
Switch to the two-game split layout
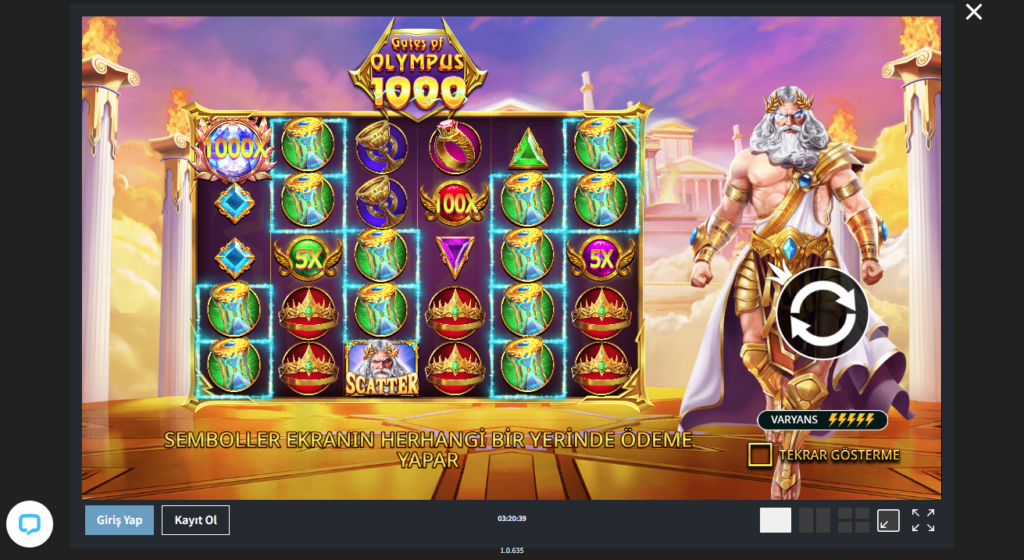[814, 521]
